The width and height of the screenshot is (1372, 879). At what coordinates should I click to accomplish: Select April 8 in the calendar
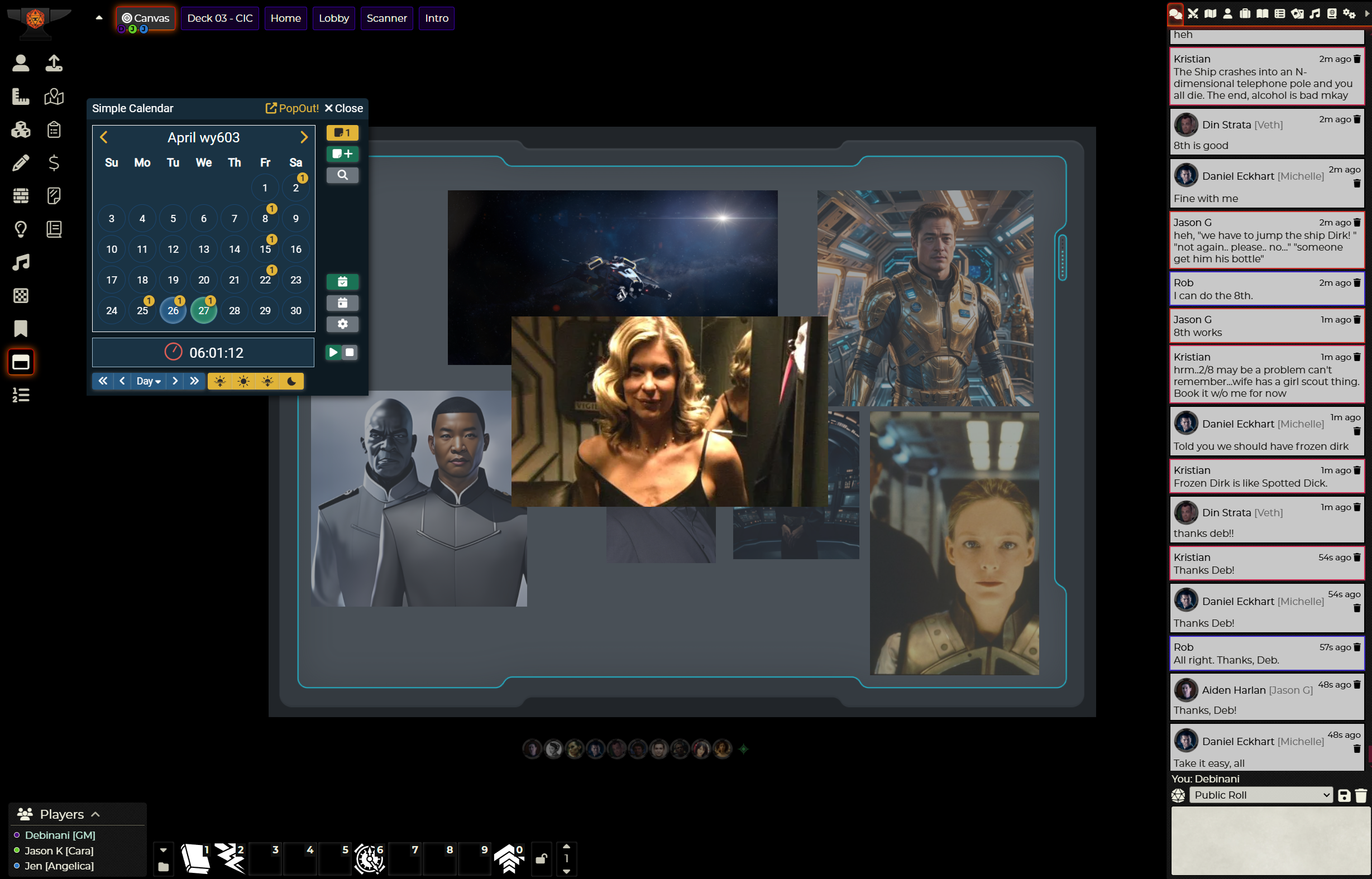(265, 219)
